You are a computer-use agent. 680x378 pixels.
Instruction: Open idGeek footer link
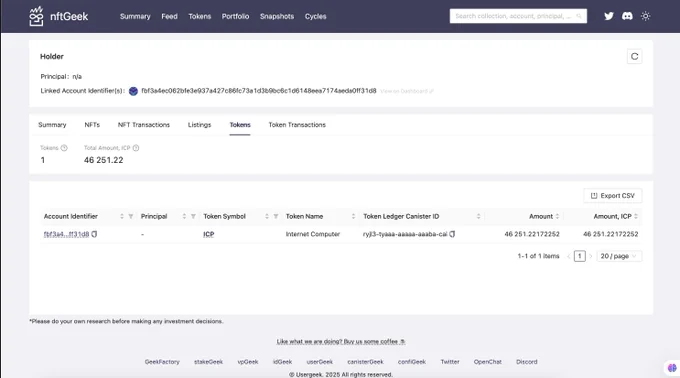pos(282,362)
